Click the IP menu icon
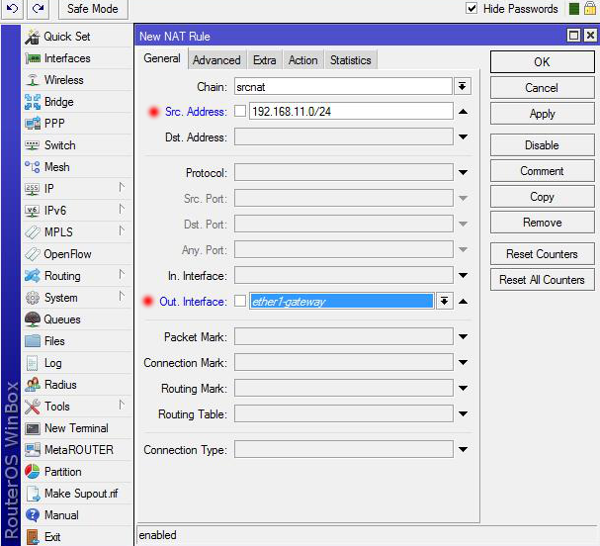Image resolution: width=600 pixels, height=546 pixels. pos(33,189)
